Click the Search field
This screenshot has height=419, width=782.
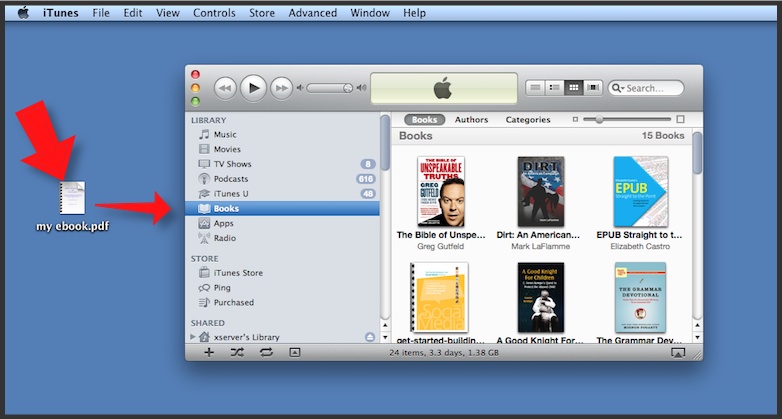click(x=646, y=88)
